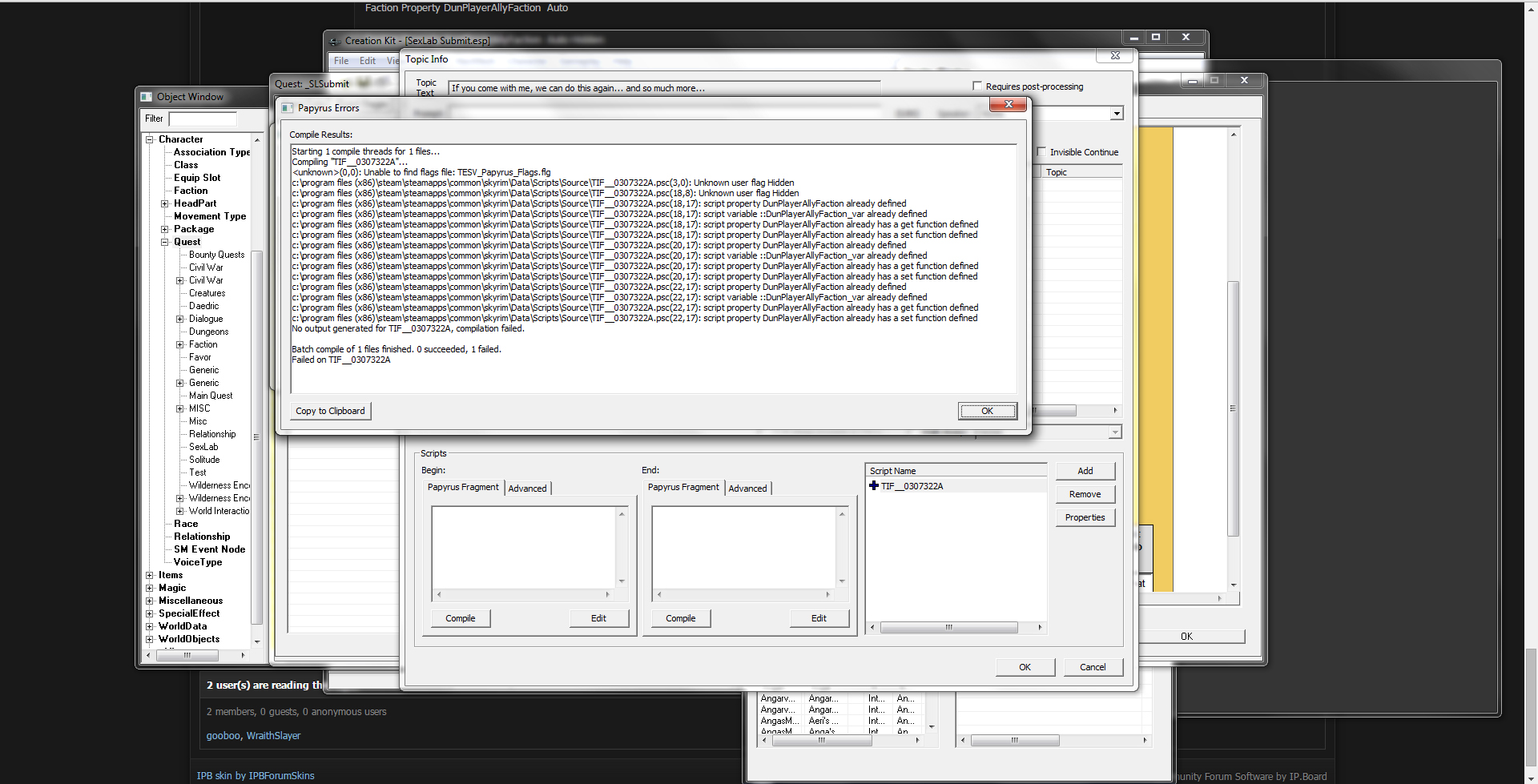The height and width of the screenshot is (784, 1538).
Task: Click OK in the background quest window
Action: [x=1186, y=637]
